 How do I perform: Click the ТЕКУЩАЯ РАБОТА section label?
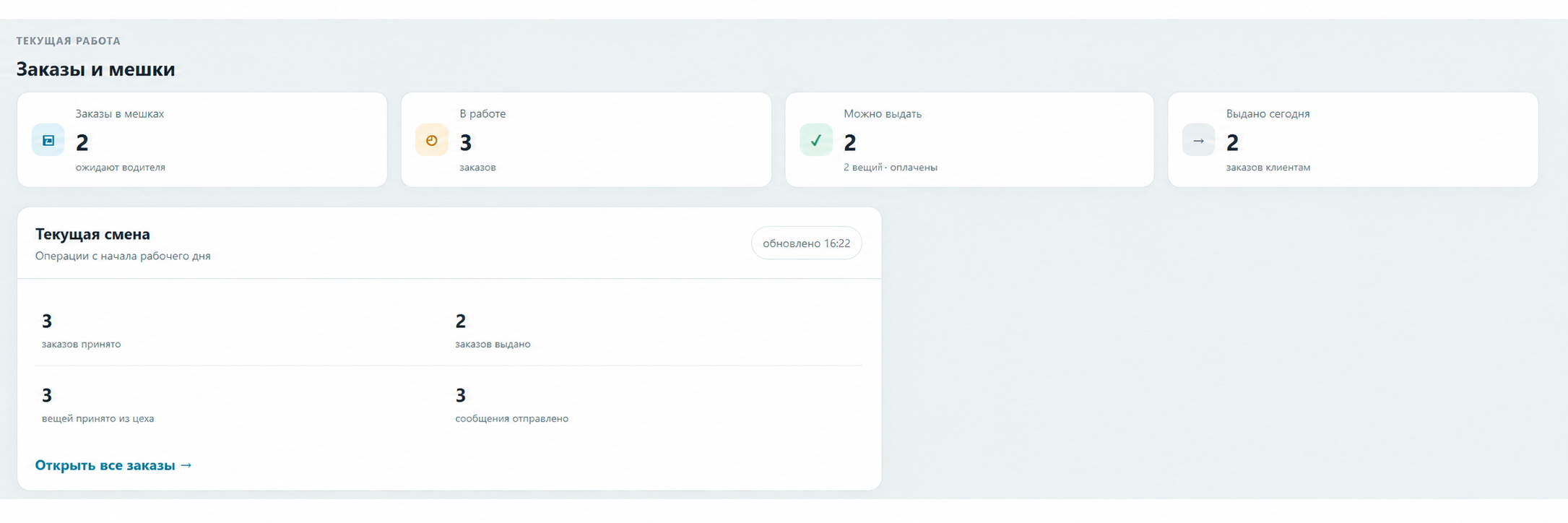68,41
